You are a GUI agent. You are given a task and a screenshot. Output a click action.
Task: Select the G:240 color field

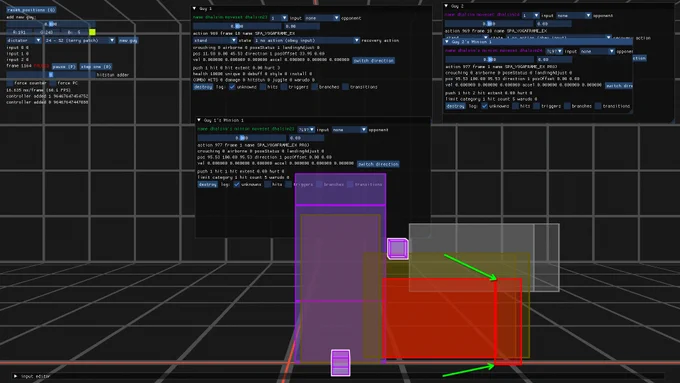tap(47, 32)
